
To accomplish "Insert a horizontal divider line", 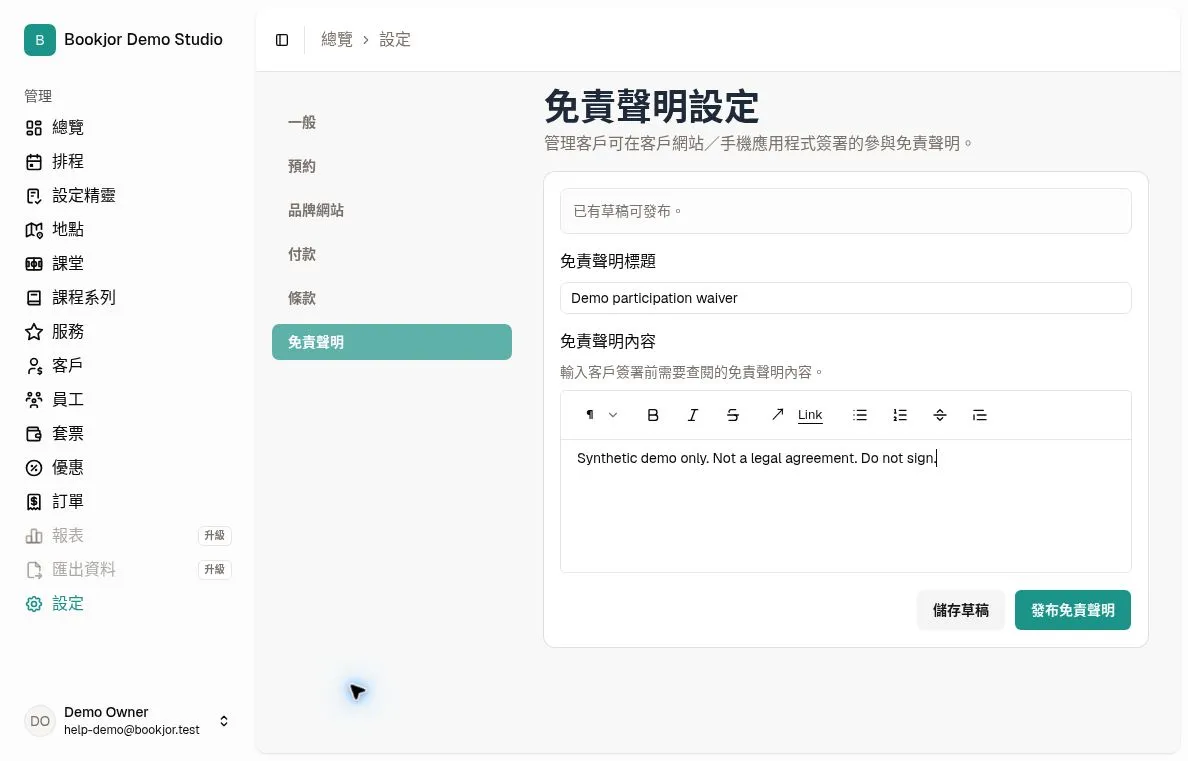I will pyautogui.click(x=939, y=415).
